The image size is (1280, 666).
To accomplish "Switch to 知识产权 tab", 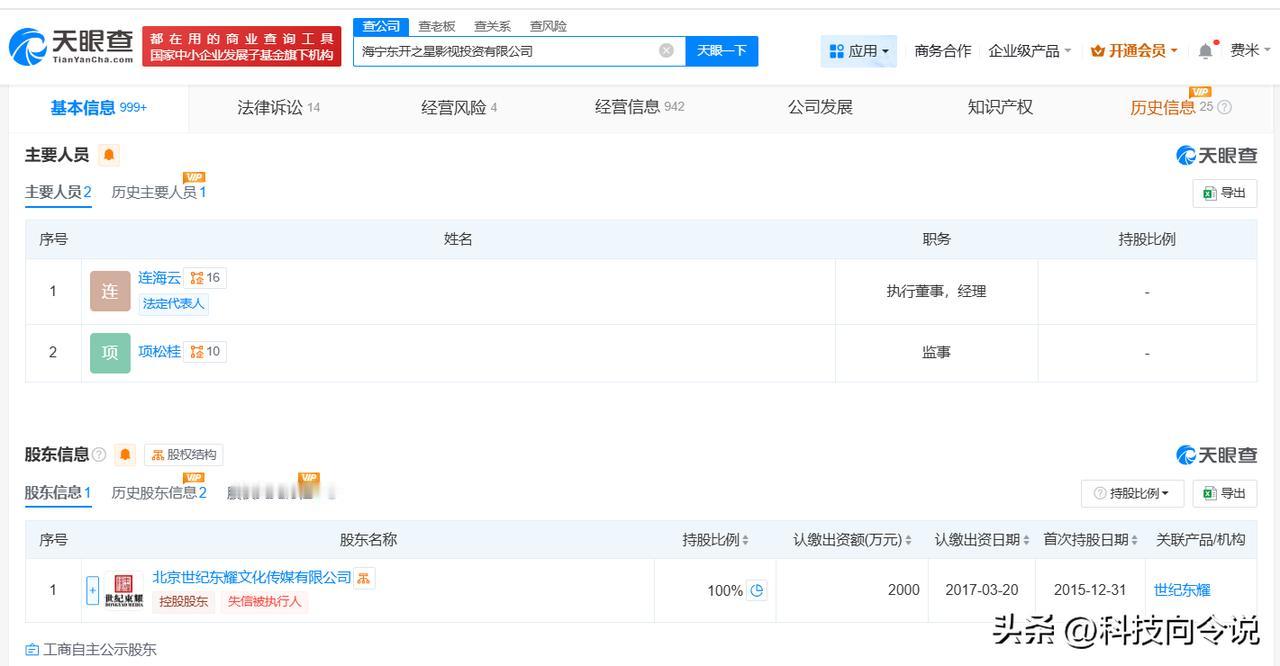I will 1000,107.
